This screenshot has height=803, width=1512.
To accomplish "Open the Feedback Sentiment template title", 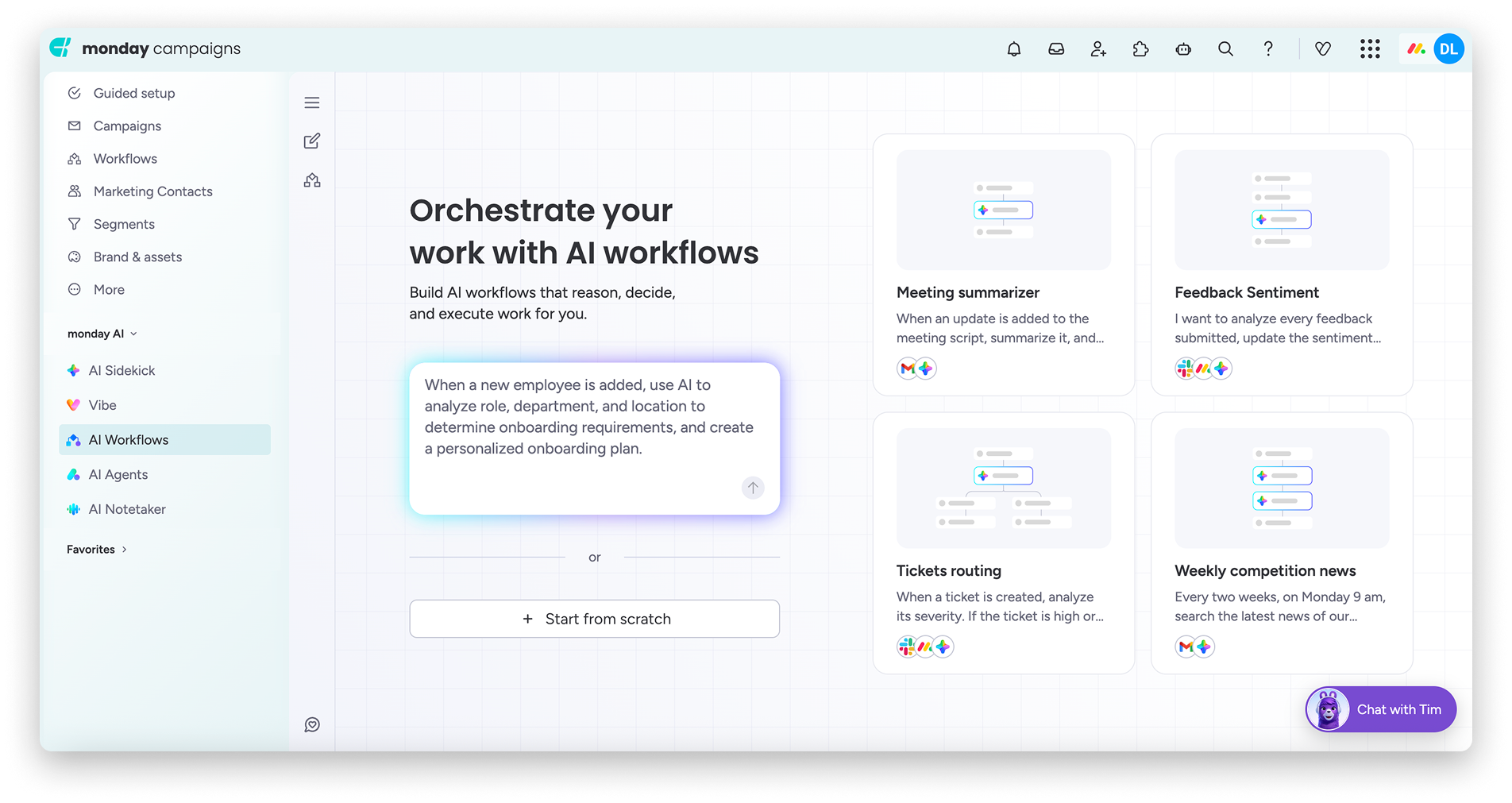I will [x=1247, y=292].
